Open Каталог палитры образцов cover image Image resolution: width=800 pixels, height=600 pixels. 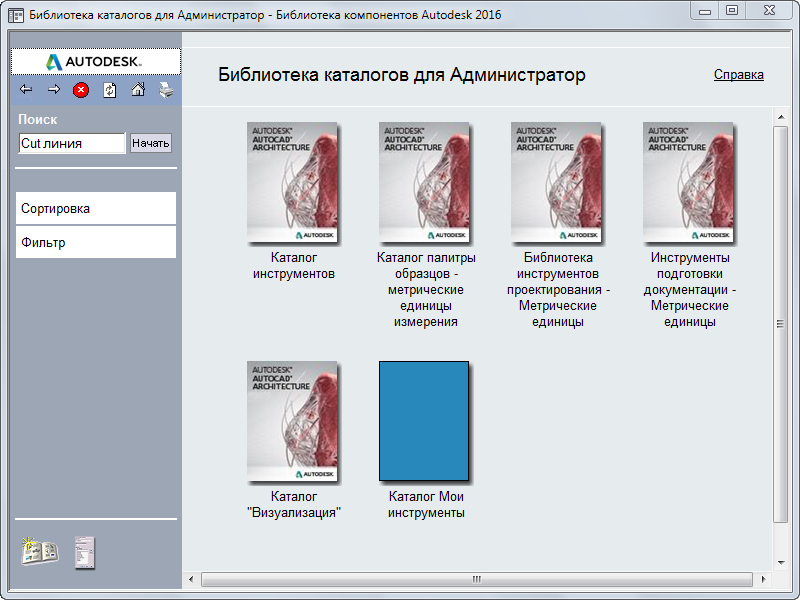(x=424, y=182)
